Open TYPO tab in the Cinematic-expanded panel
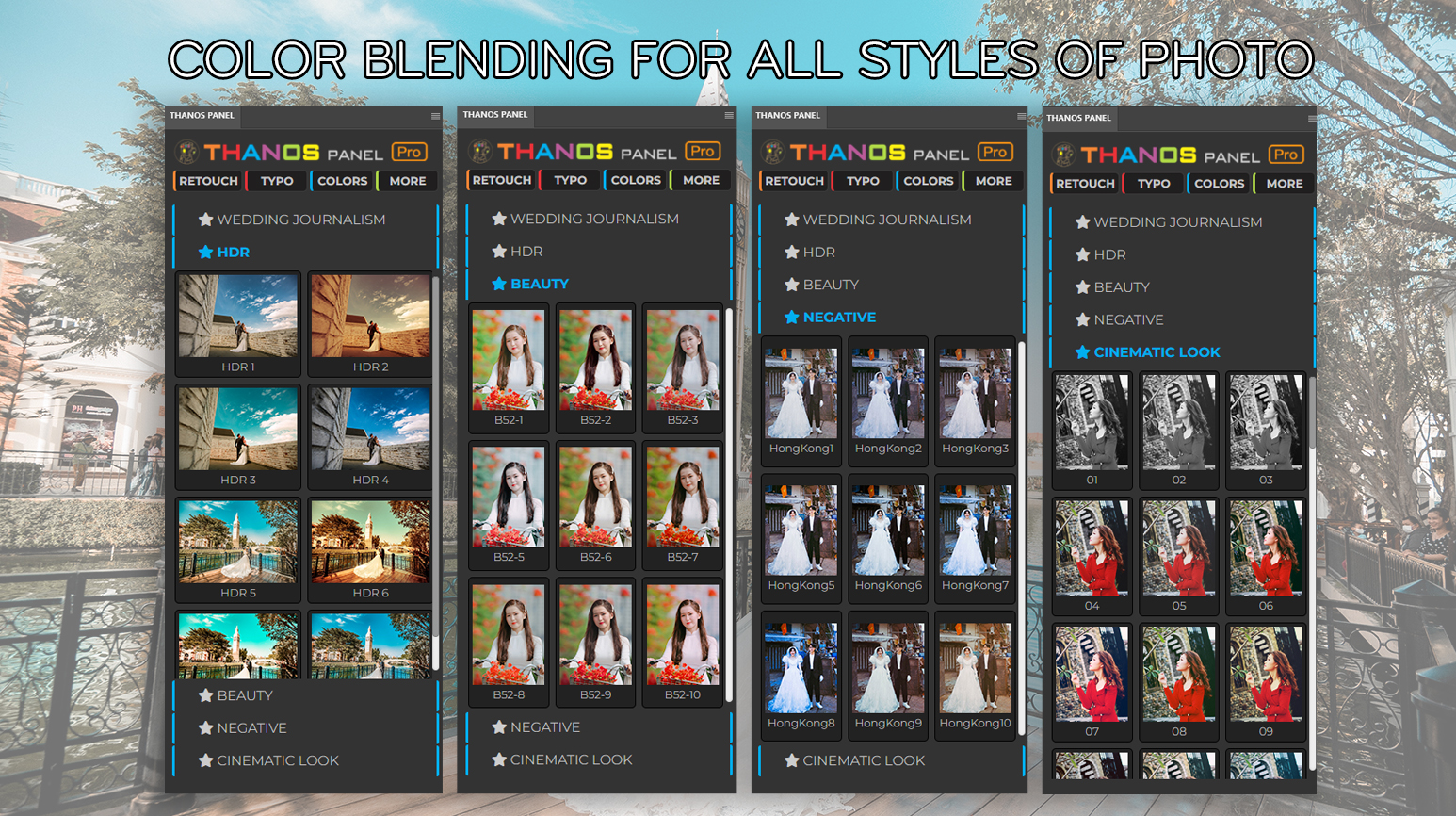This screenshot has height=816, width=1456. pyautogui.click(x=1154, y=184)
